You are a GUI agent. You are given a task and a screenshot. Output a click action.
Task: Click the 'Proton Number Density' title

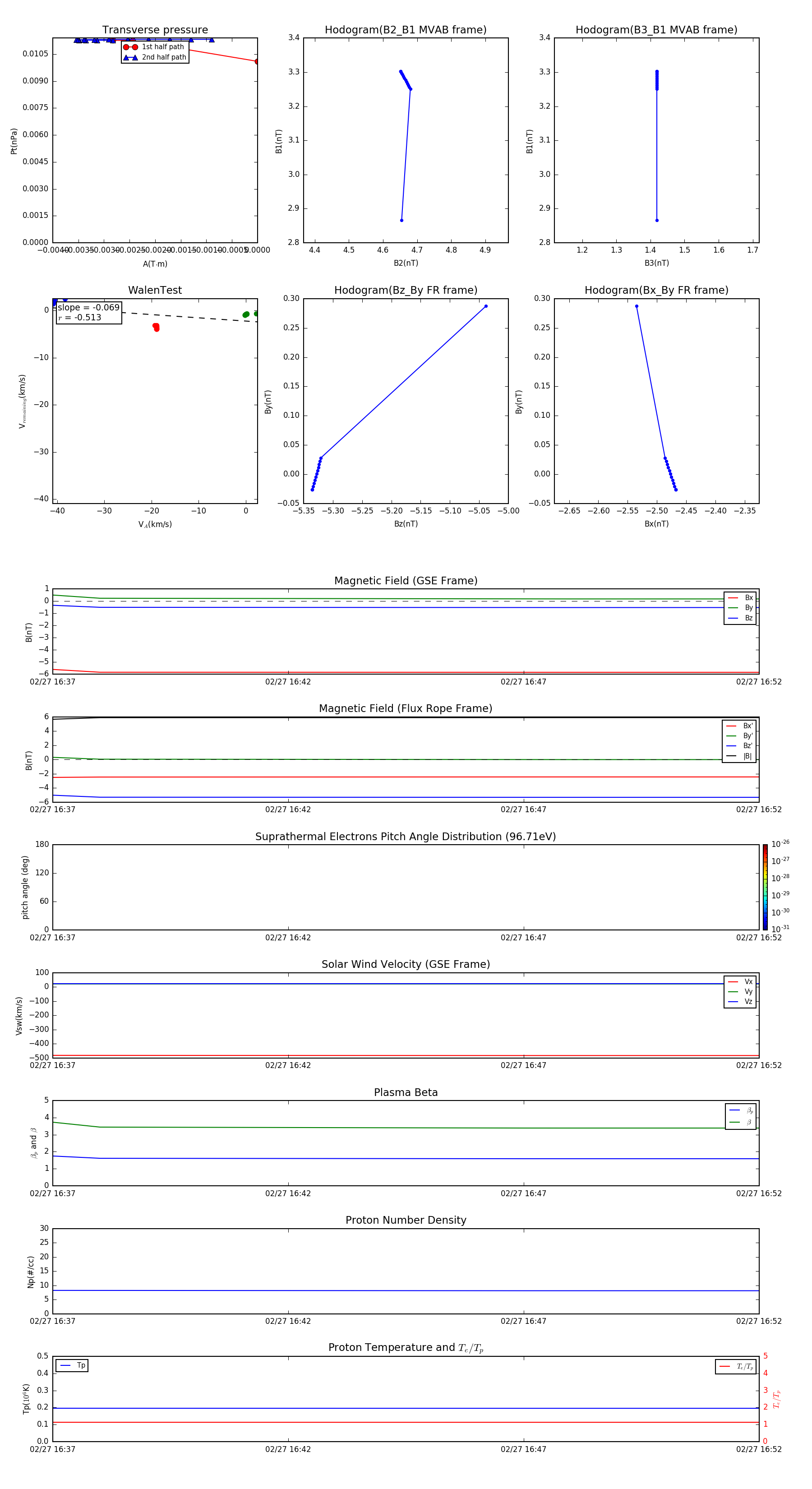(406, 1220)
